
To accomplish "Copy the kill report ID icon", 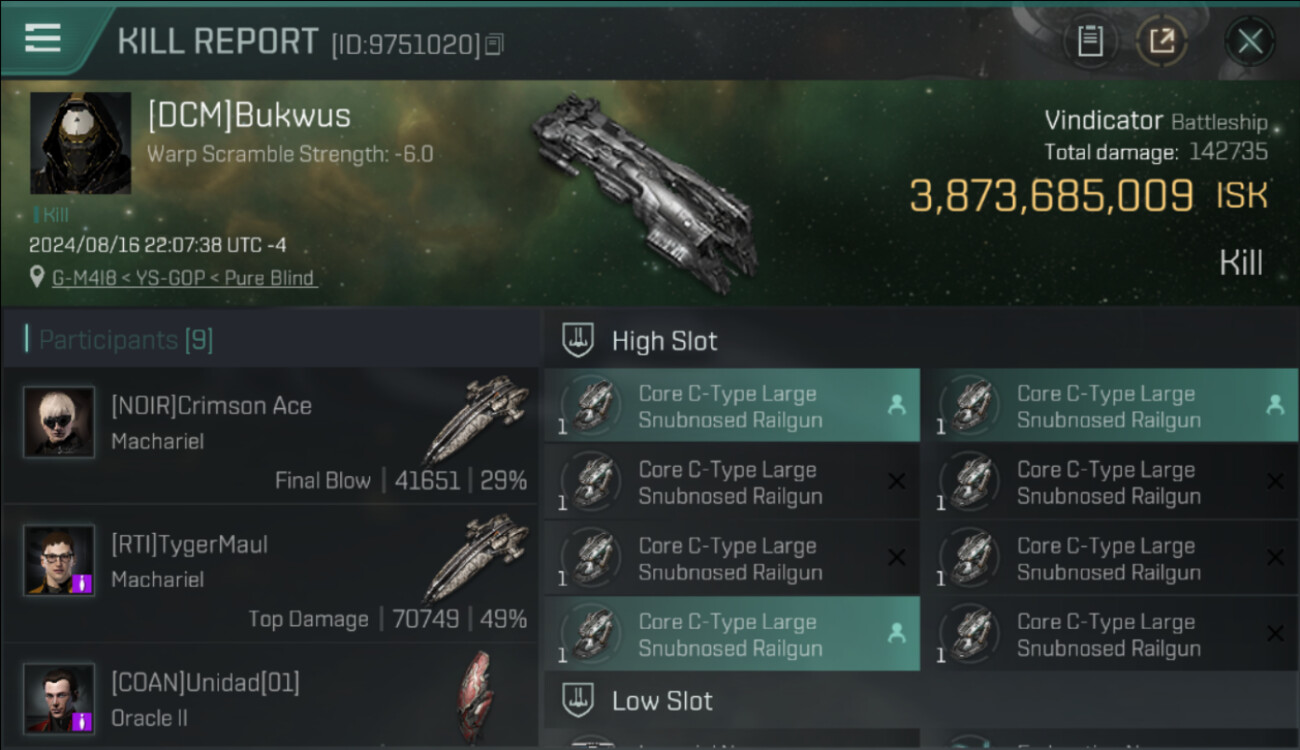I will point(495,45).
